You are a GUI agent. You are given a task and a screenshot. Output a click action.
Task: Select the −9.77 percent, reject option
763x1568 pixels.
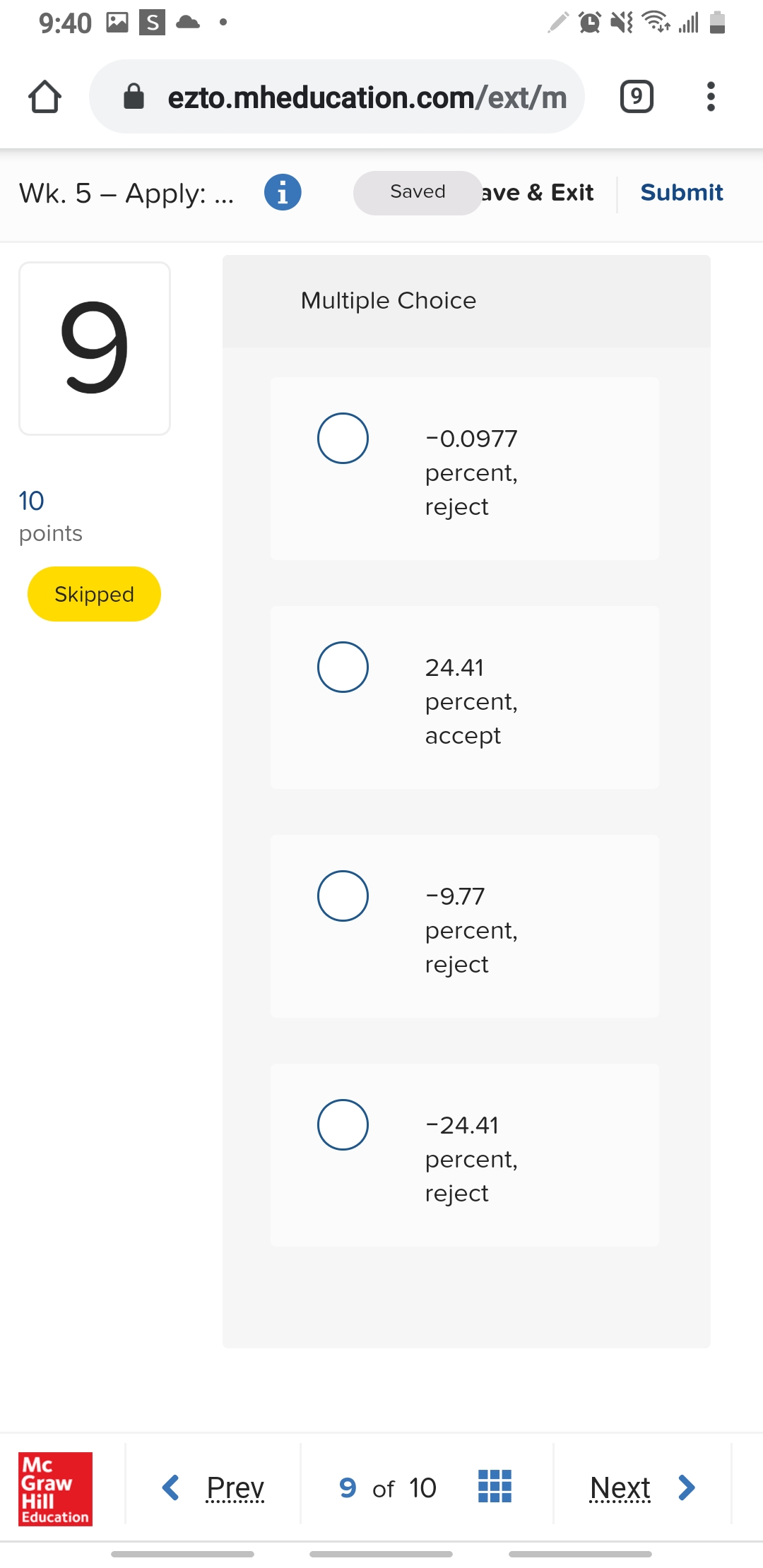[343, 896]
